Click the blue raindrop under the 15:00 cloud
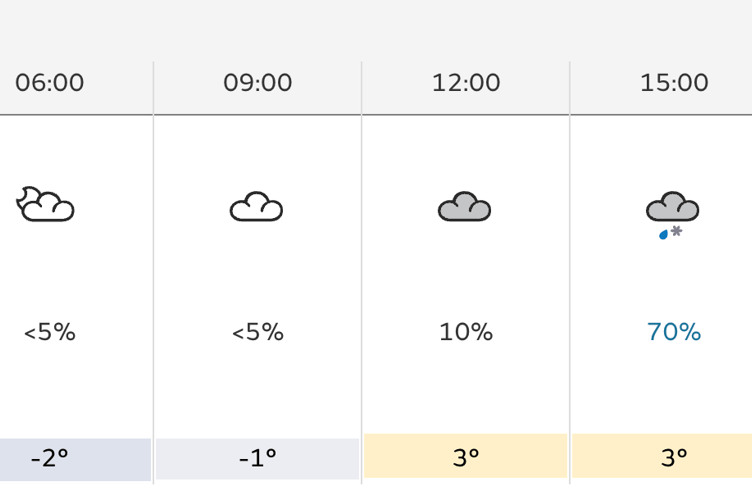The width and height of the screenshot is (752, 500). click(x=664, y=234)
